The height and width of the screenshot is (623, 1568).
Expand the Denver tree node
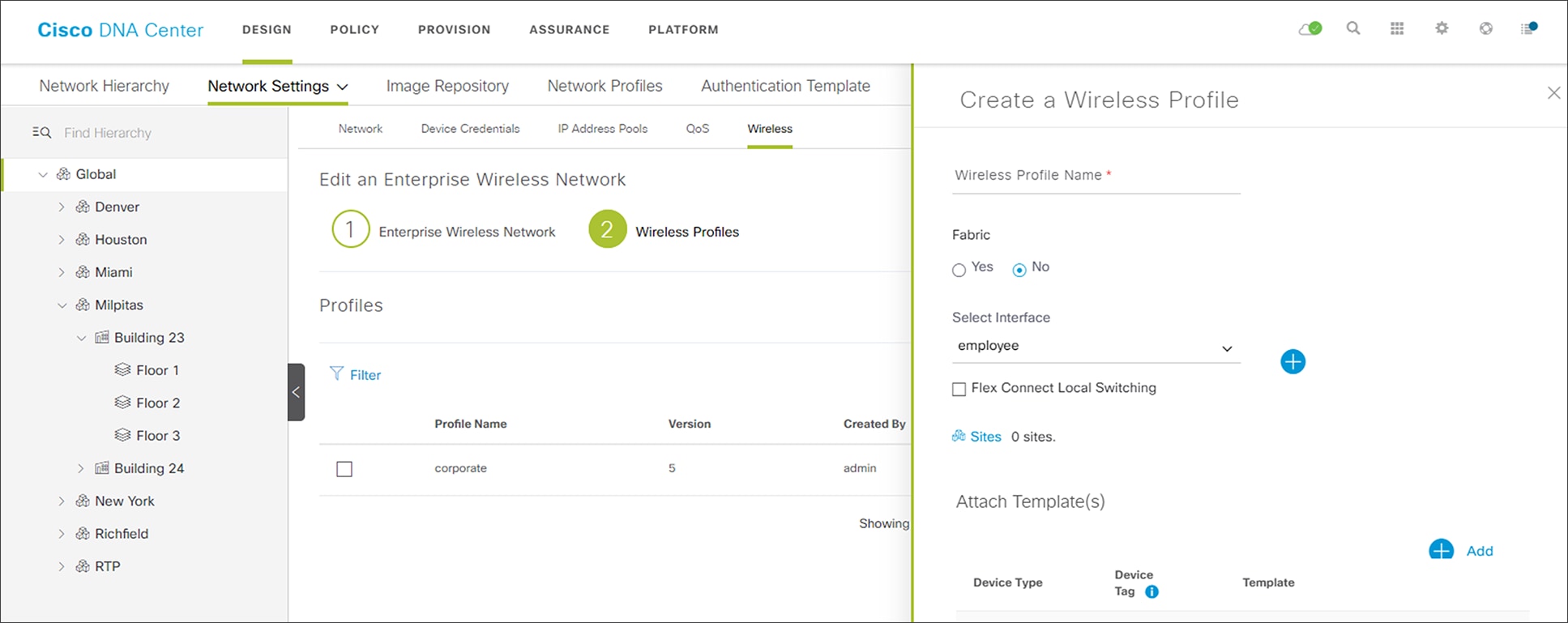[62, 207]
